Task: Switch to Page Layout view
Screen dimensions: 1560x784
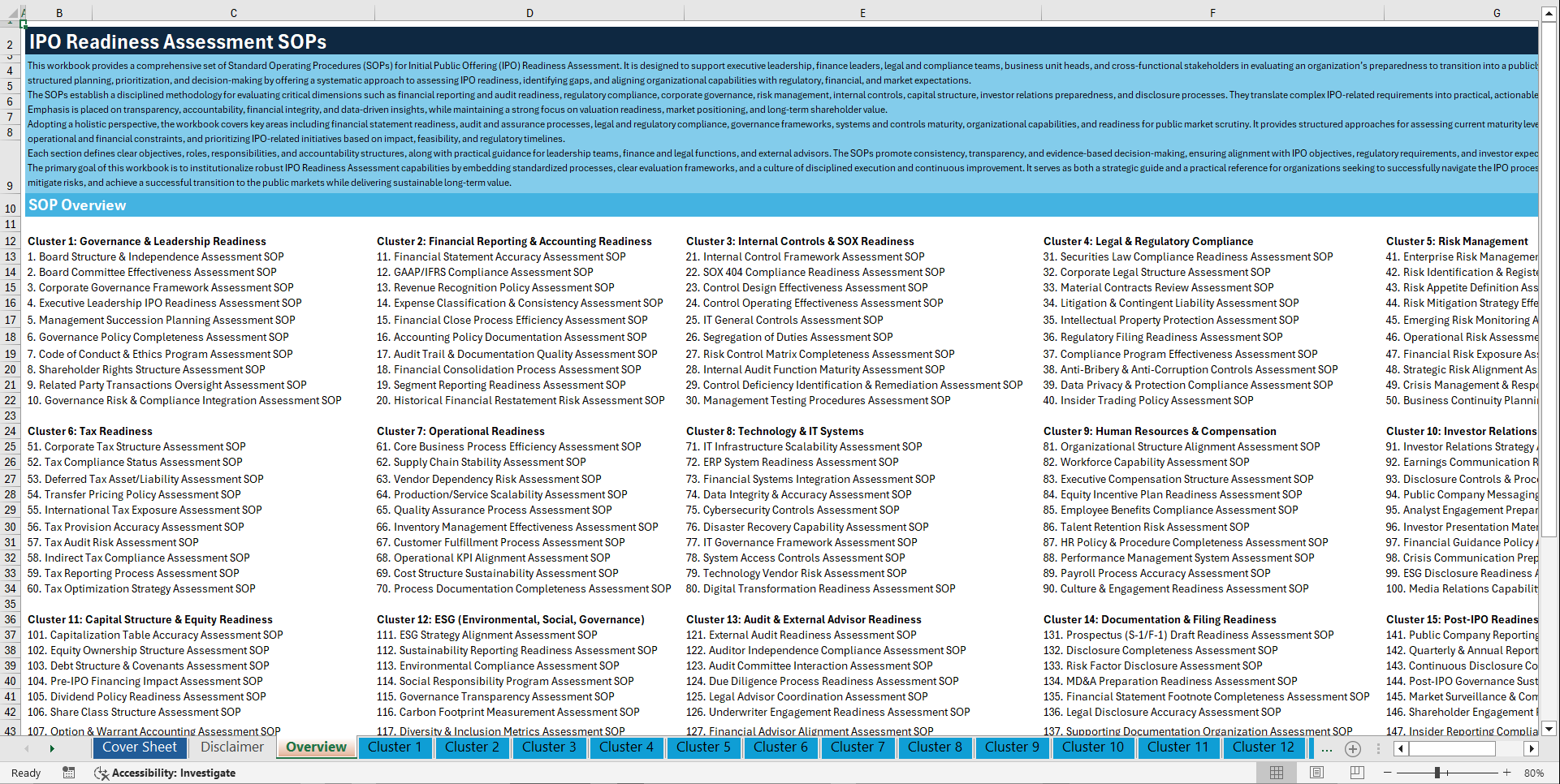Action: click(x=1315, y=773)
